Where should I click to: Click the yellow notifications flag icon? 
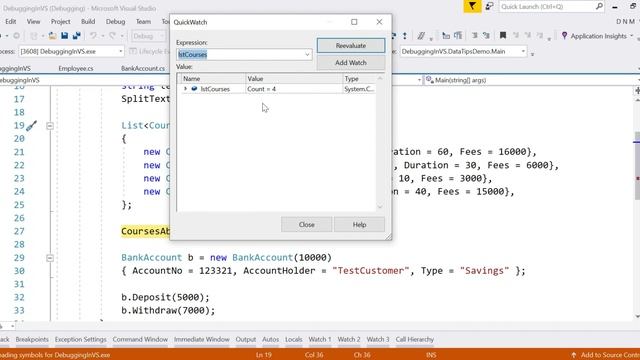tap(472, 6)
